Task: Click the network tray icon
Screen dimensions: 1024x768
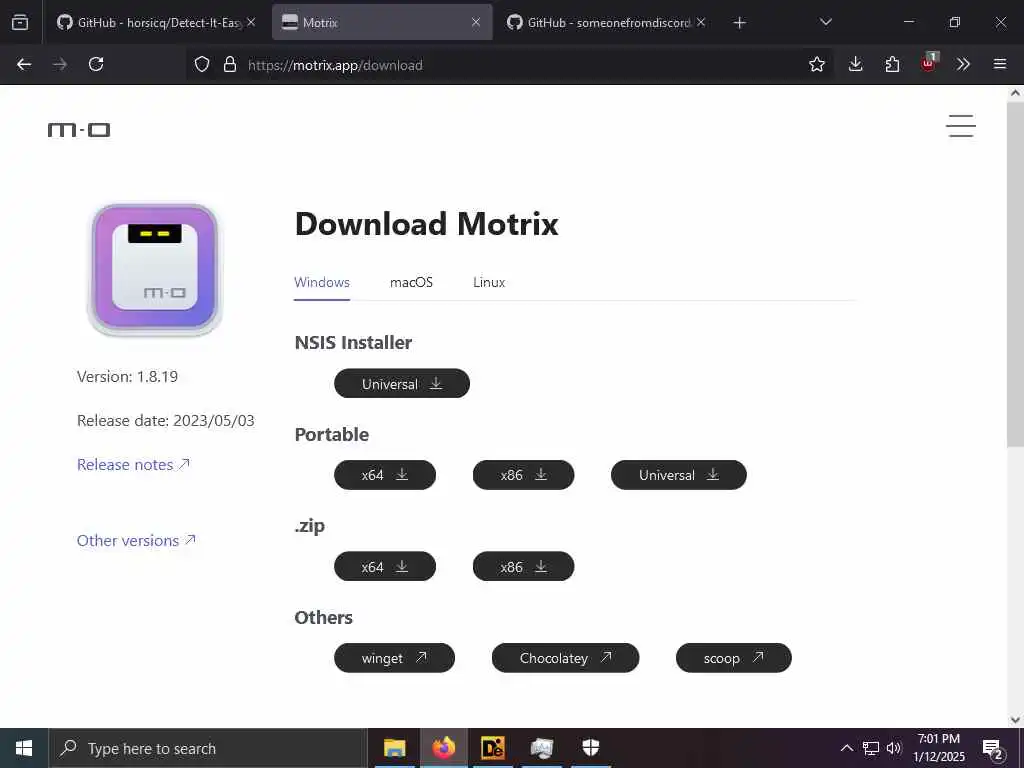Action: 871,748
